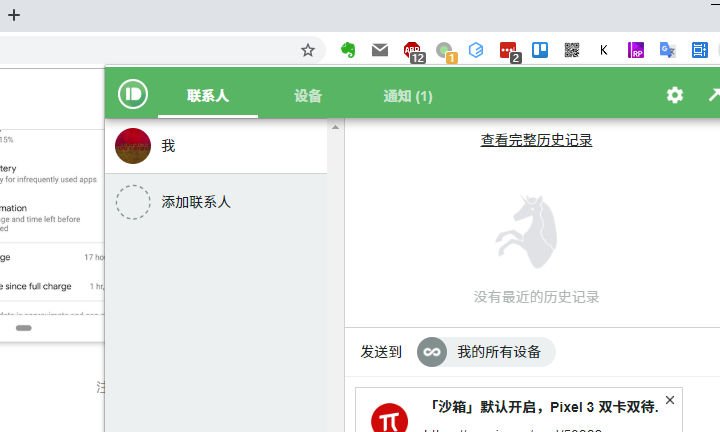The width and height of the screenshot is (720, 432).
Task: Open the Pushbullet extension icon with badge 1
Action: tap(446, 51)
